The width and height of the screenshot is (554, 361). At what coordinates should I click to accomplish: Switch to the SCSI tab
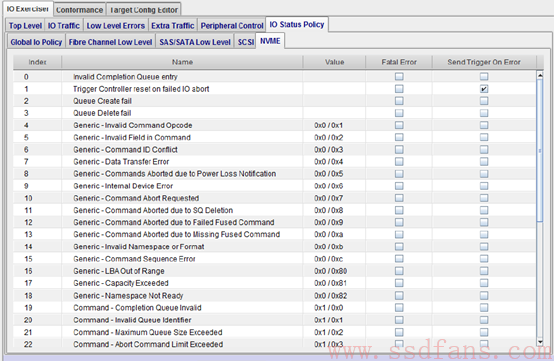[246, 42]
